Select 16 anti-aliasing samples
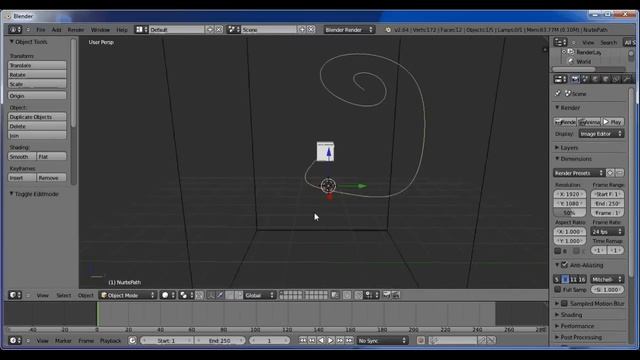This screenshot has height=360, width=640. coord(582,279)
